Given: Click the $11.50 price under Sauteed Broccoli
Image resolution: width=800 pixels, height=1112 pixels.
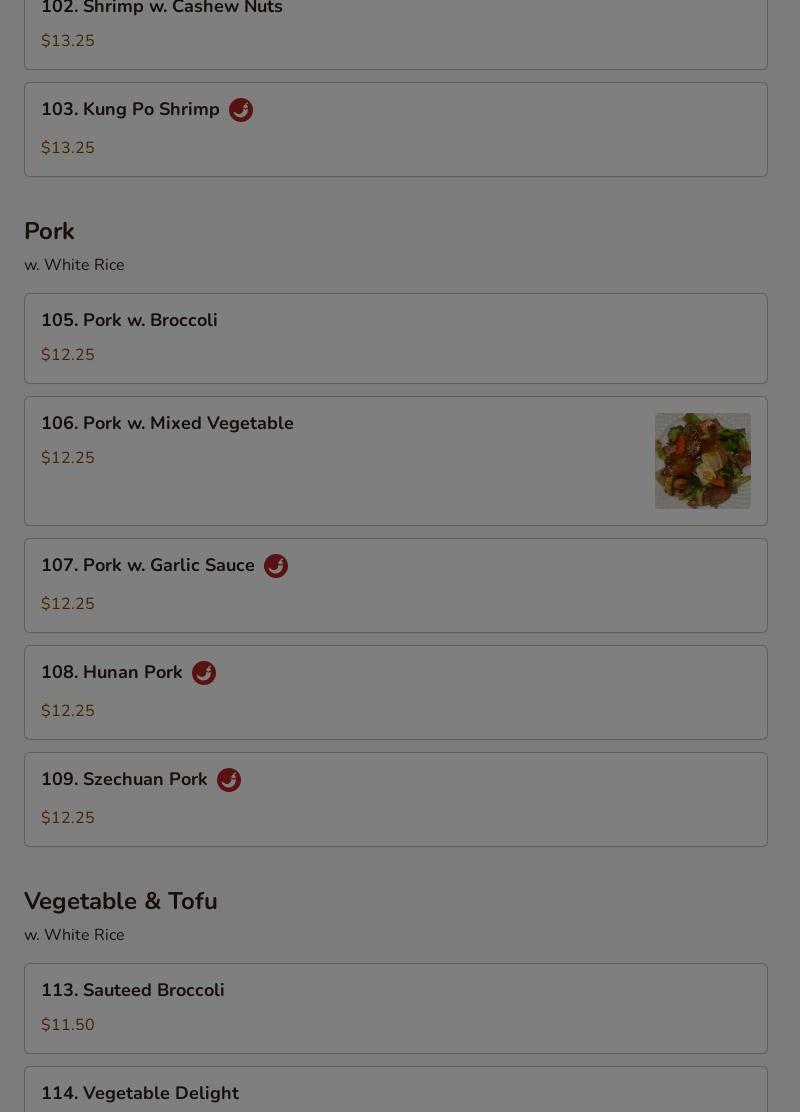Looking at the screenshot, I should click(x=68, y=1025).
